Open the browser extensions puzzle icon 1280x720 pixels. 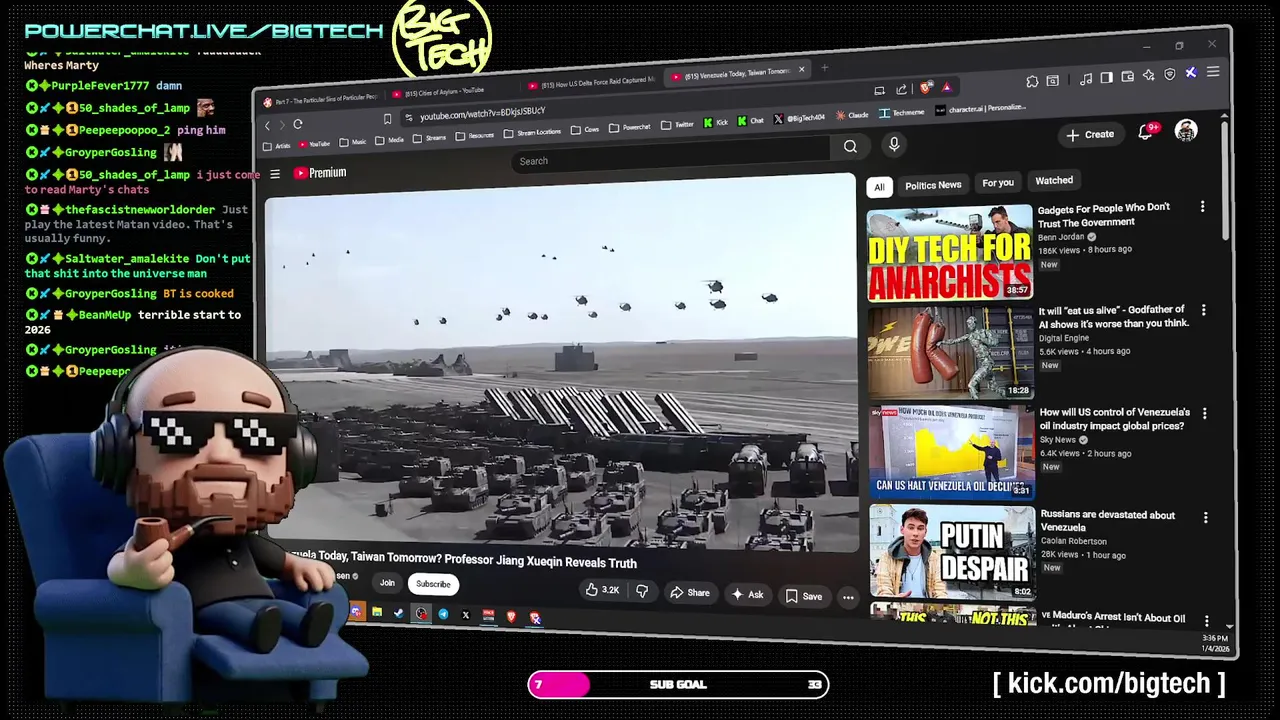(x=1032, y=81)
